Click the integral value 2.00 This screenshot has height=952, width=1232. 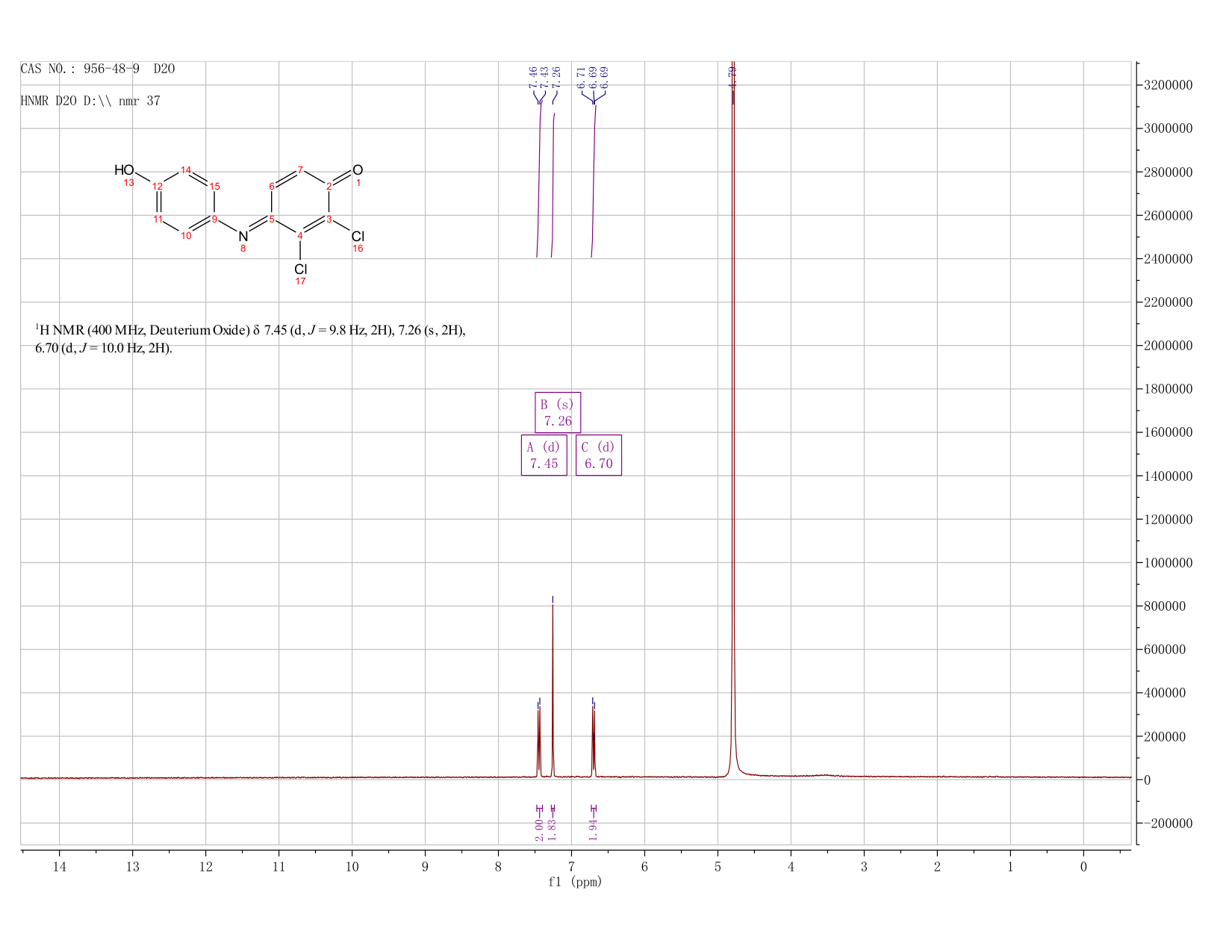coord(539,830)
